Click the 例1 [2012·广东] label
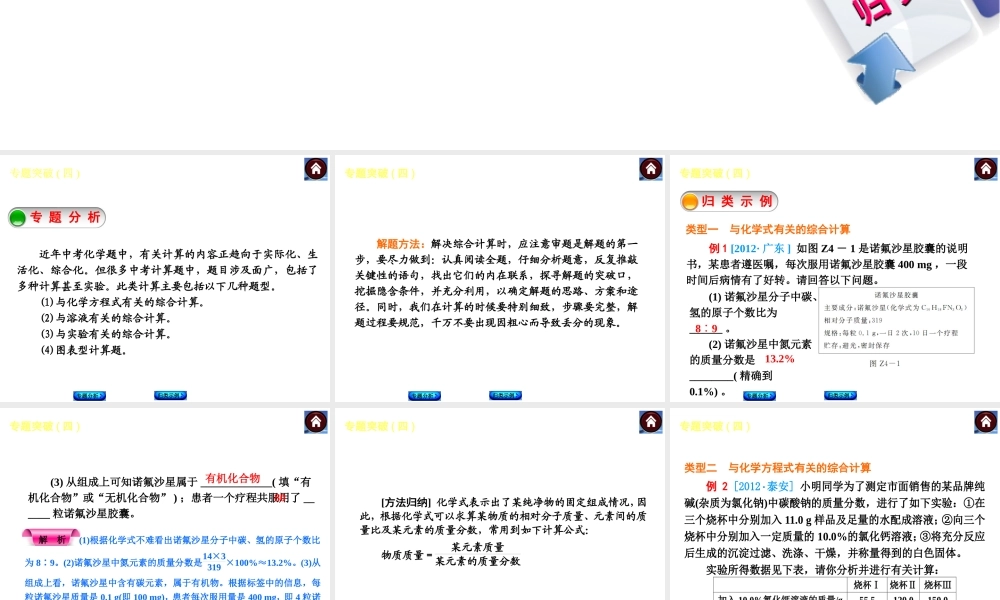Viewport: 1000px width, 600px height. (749, 248)
